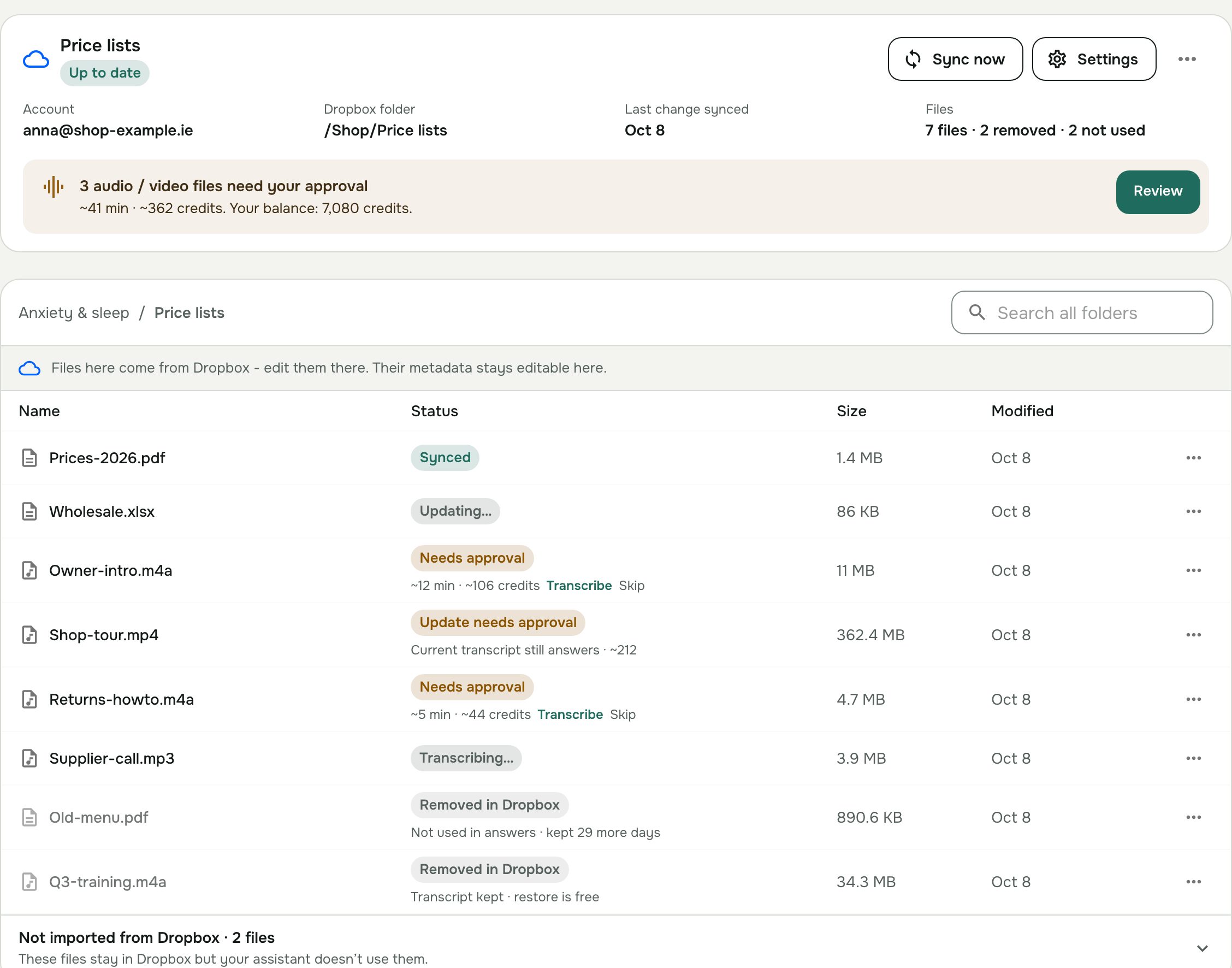Select the Old-menu.pdf file name
This screenshot has height=968, width=1232.
click(98, 818)
